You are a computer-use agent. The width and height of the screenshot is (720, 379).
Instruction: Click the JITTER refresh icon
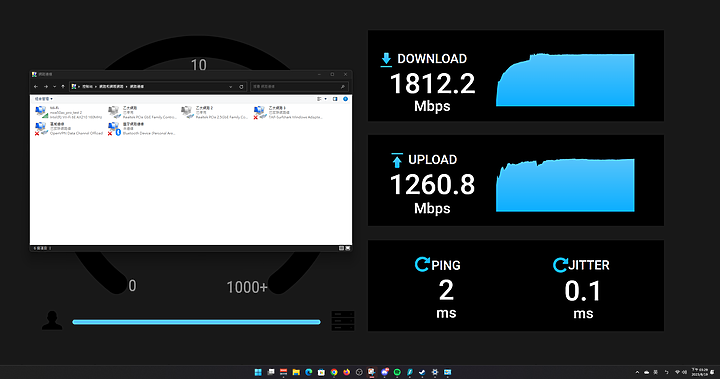click(560, 265)
